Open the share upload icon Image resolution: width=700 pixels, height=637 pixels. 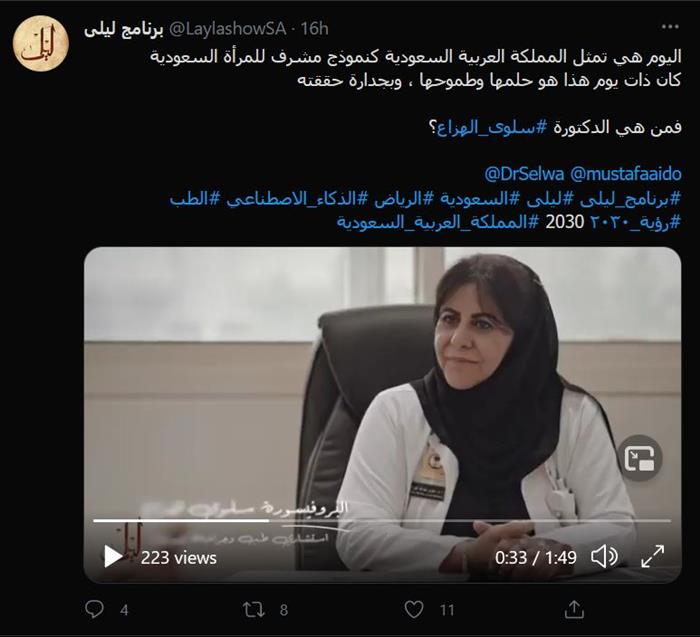[x=574, y=609]
